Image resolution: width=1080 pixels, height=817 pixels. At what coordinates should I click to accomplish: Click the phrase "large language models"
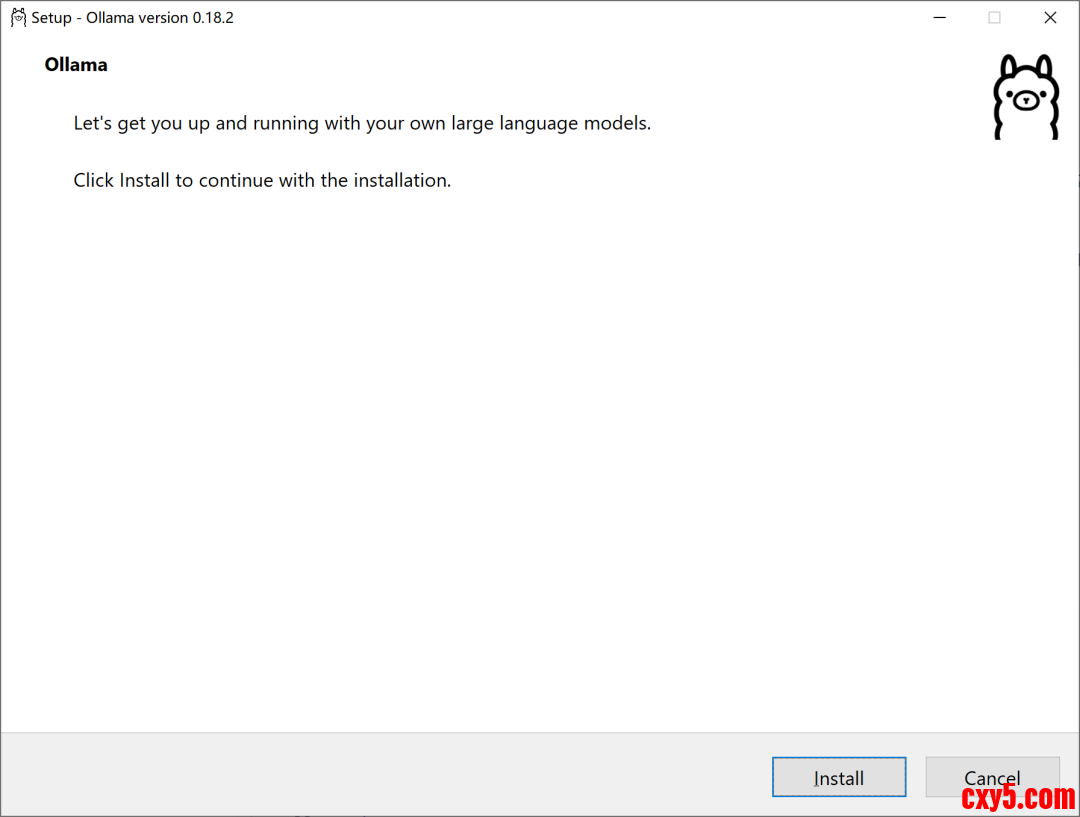tap(551, 124)
